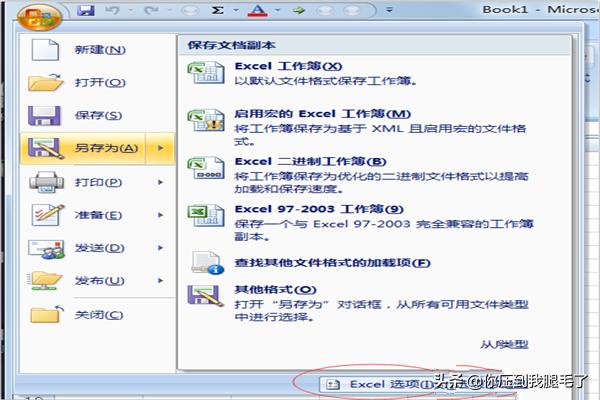Expand the 发送 submenu arrow

(x=160, y=248)
